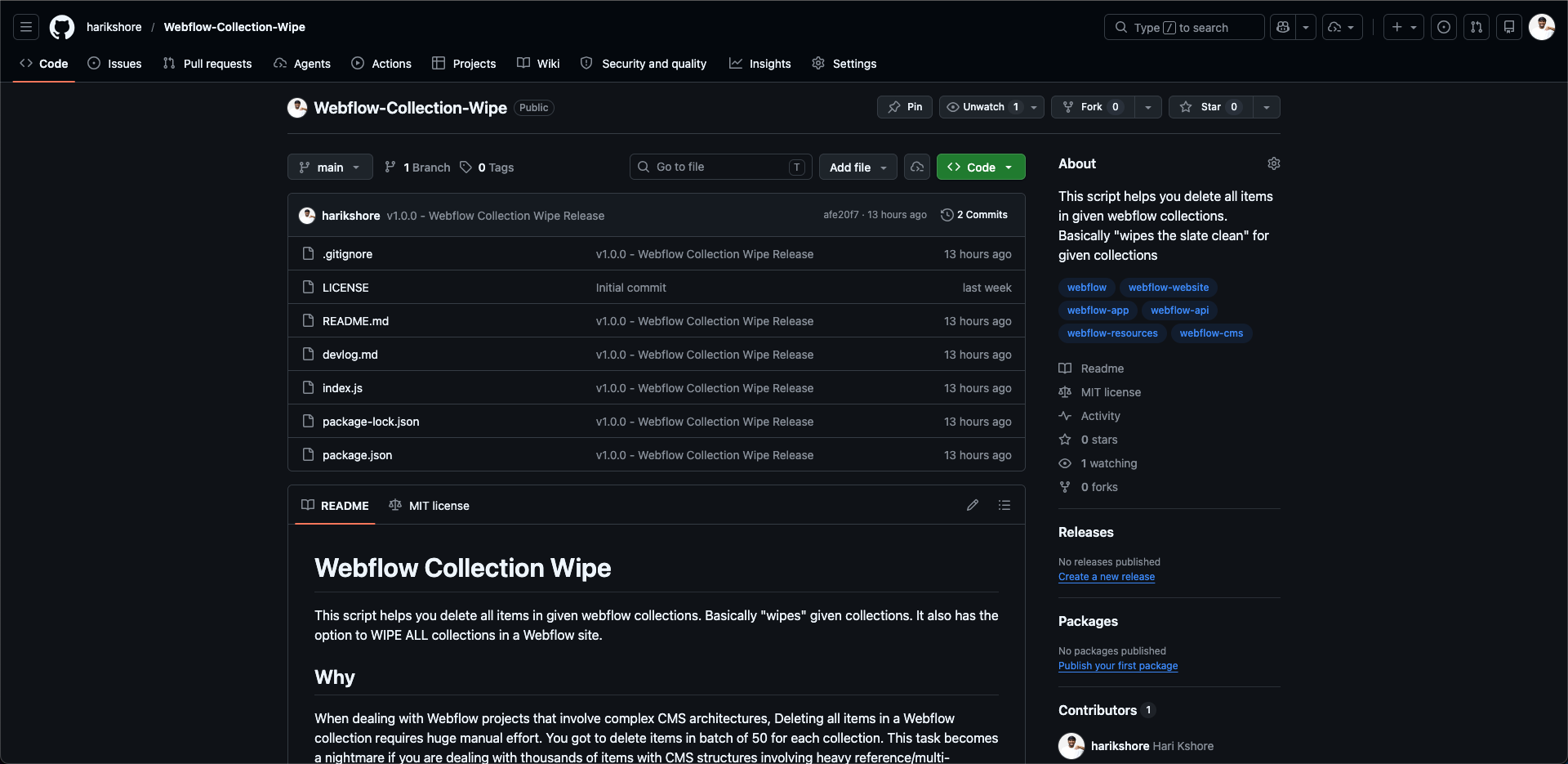The width and height of the screenshot is (1568, 764).
Task: Click the Readme book icon in About
Action: tap(1065, 369)
